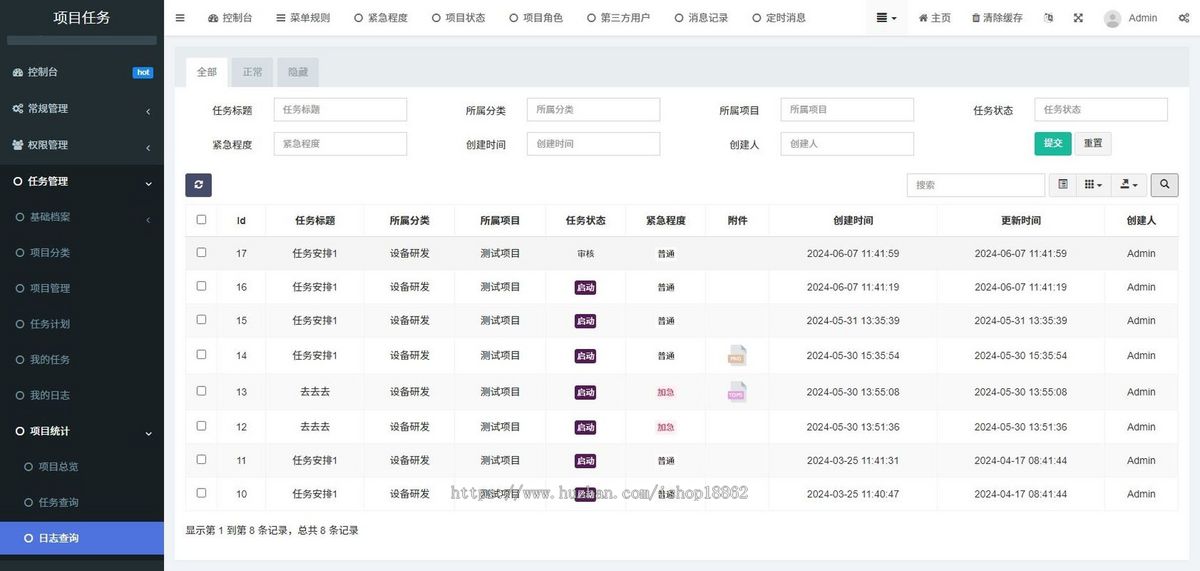Open 菜单规则 tab in the top bar
The width and height of the screenshot is (1200, 571).
[x=302, y=18]
